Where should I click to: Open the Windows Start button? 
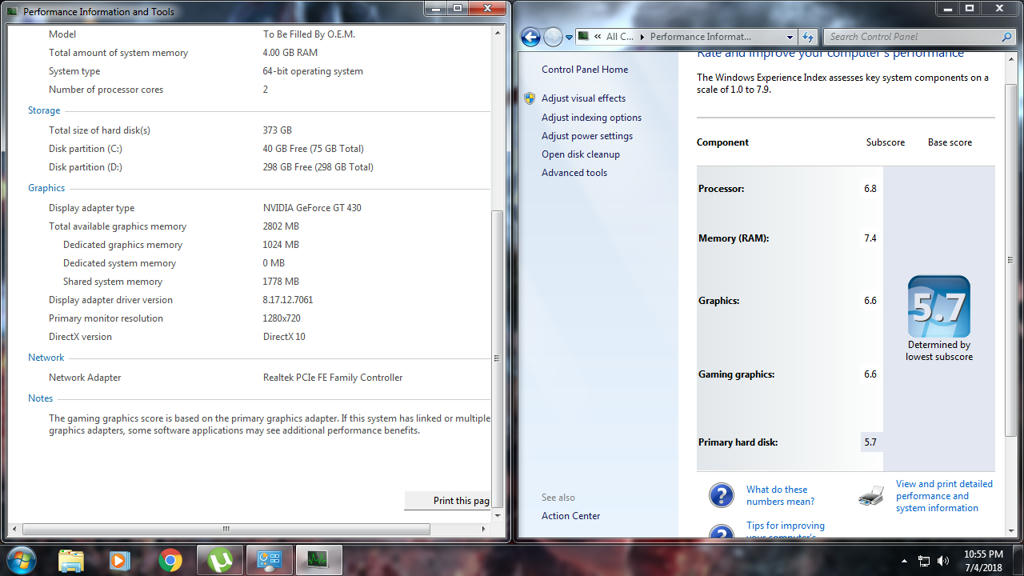tap(21, 560)
